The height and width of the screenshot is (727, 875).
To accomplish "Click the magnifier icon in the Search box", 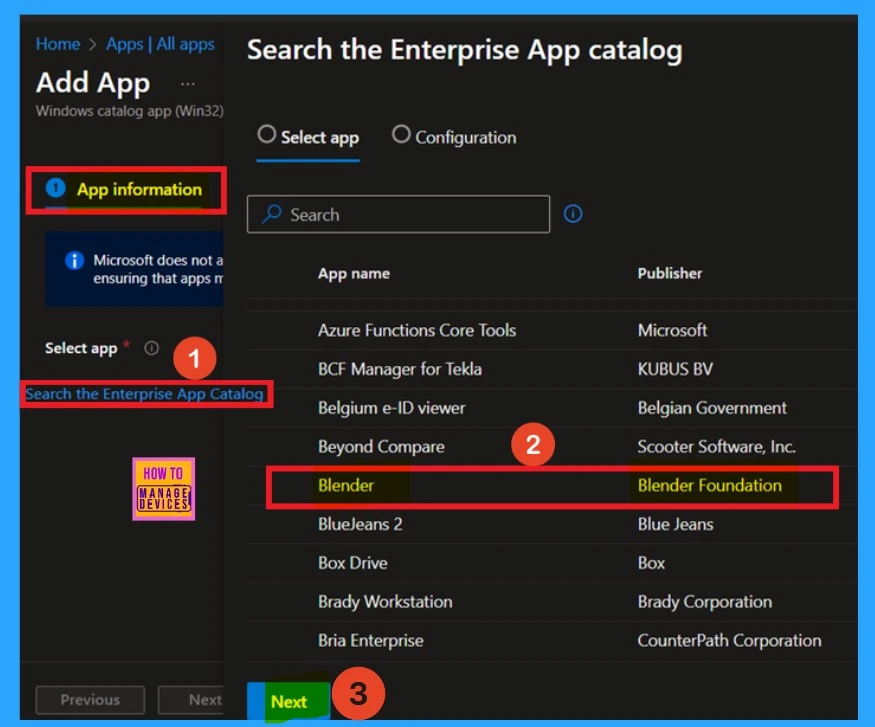I will coord(272,214).
